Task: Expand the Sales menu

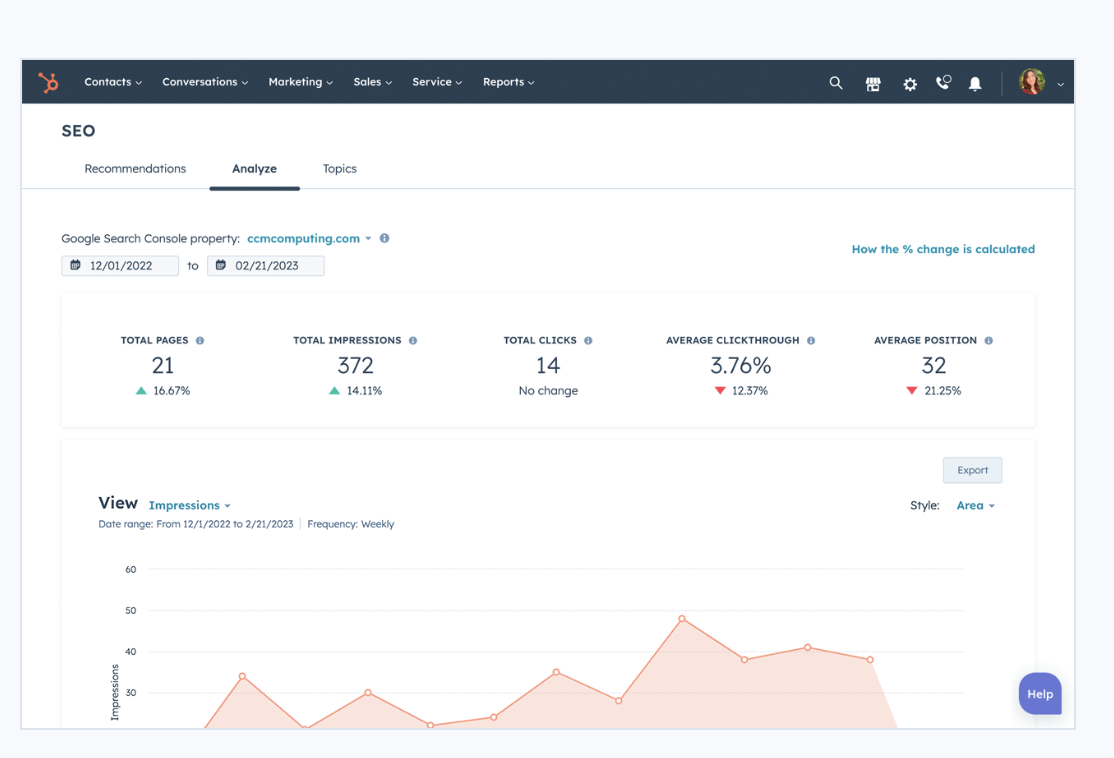Action: tap(372, 82)
